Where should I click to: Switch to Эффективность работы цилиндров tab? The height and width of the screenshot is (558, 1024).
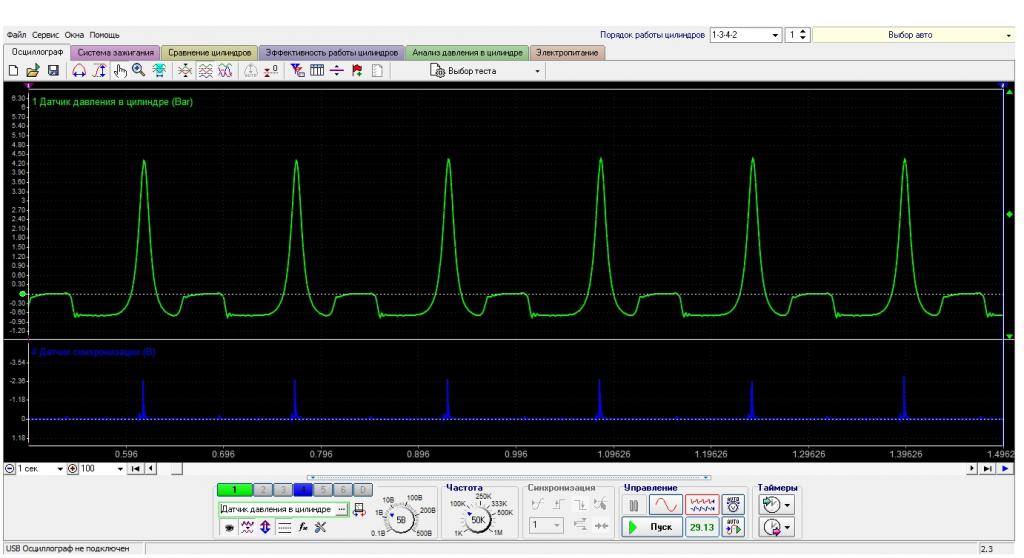332,52
